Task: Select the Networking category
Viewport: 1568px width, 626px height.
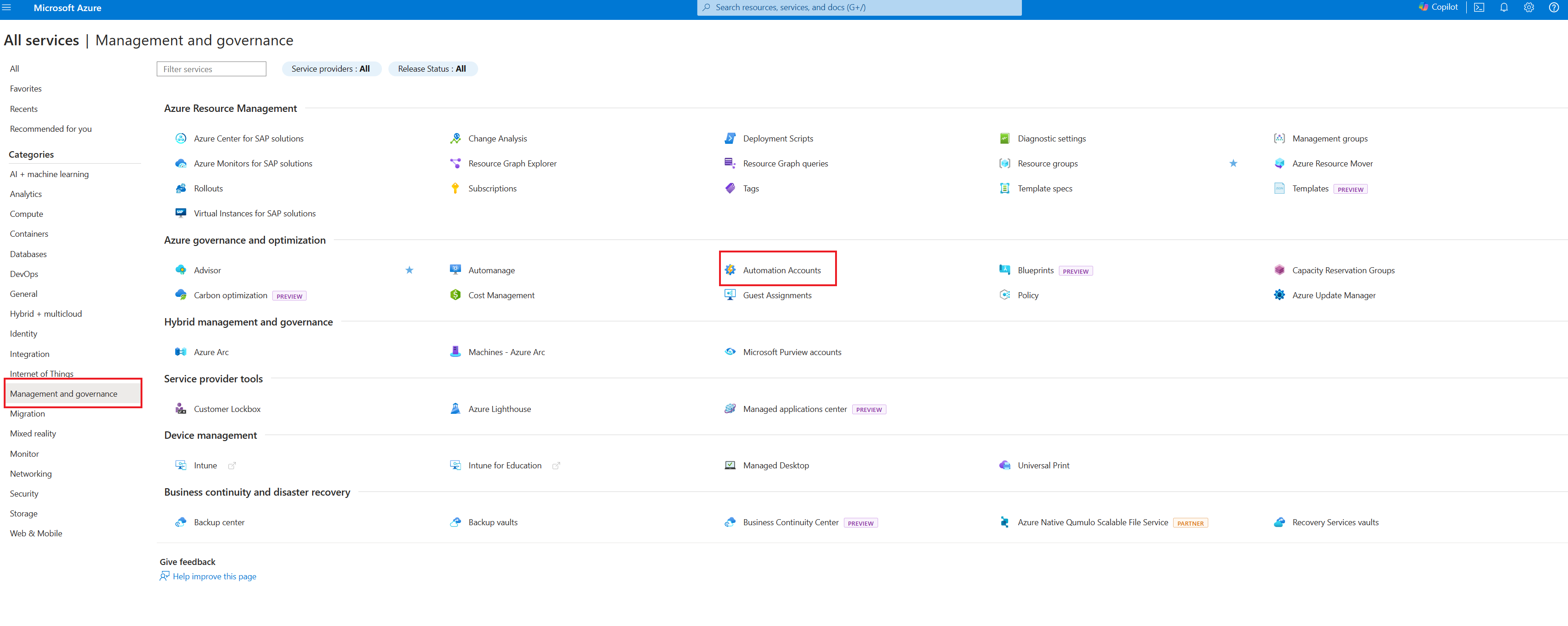Action: pos(31,474)
